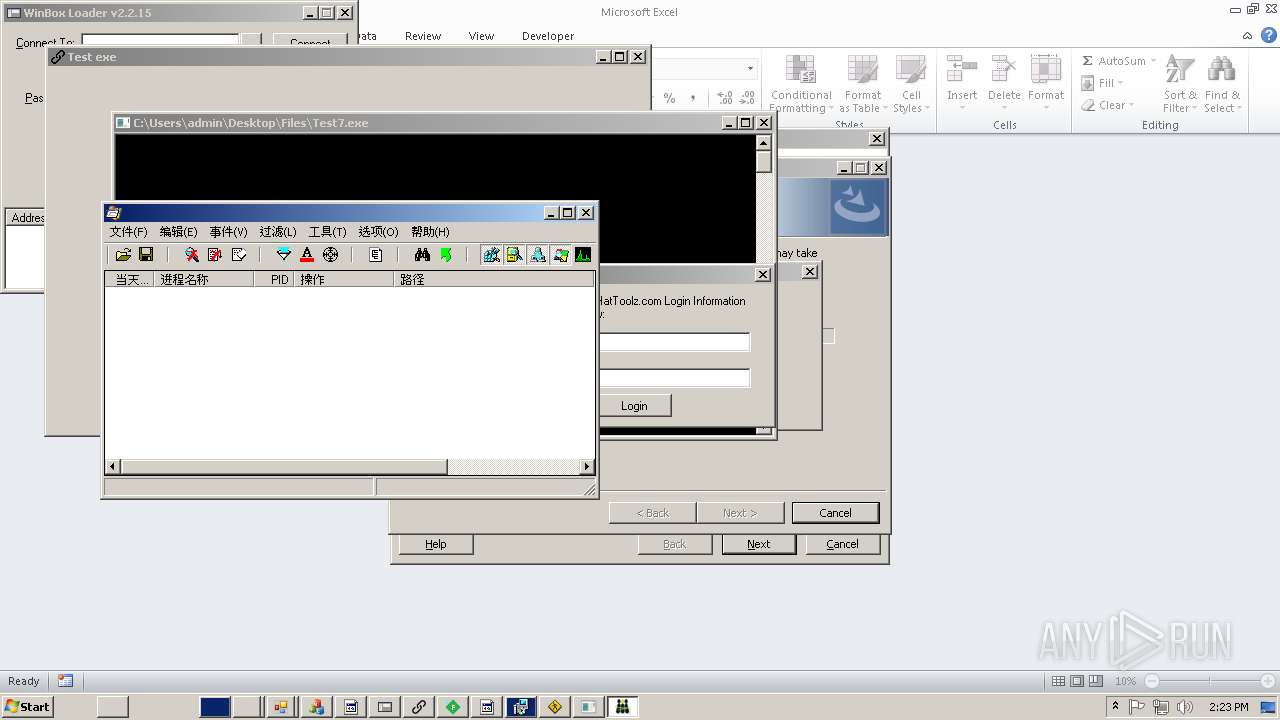Click the Next button beside the Help button
Screen dimensions: 1280x720
click(x=759, y=544)
